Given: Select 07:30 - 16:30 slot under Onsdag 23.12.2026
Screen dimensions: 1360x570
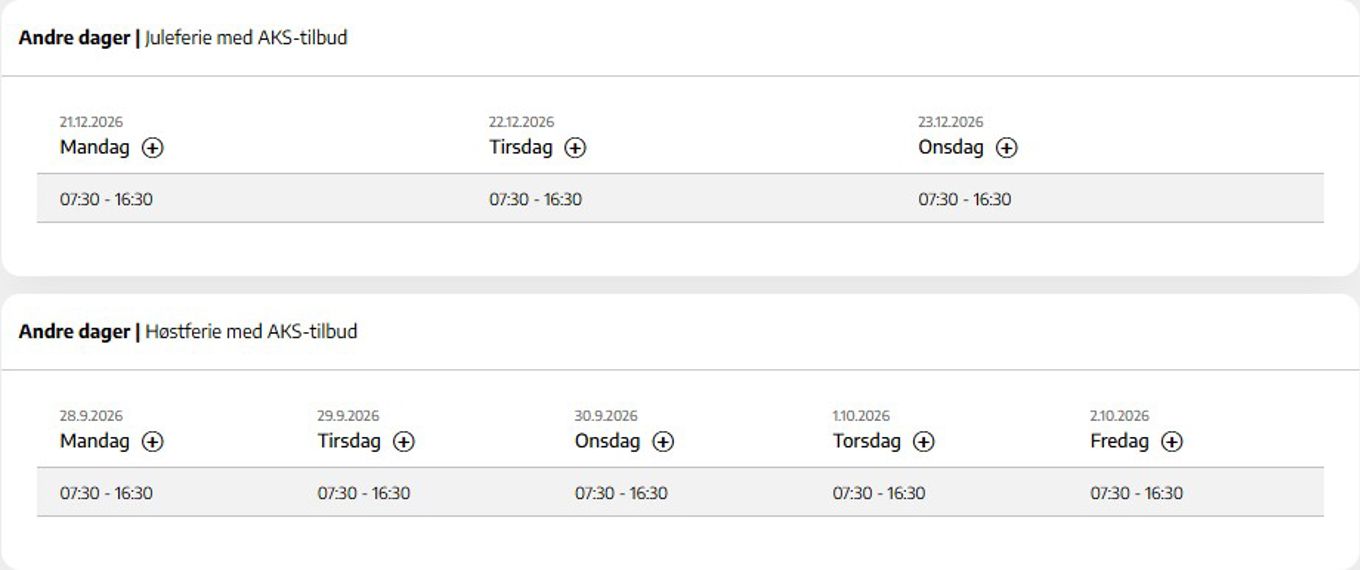Looking at the screenshot, I should [x=965, y=199].
